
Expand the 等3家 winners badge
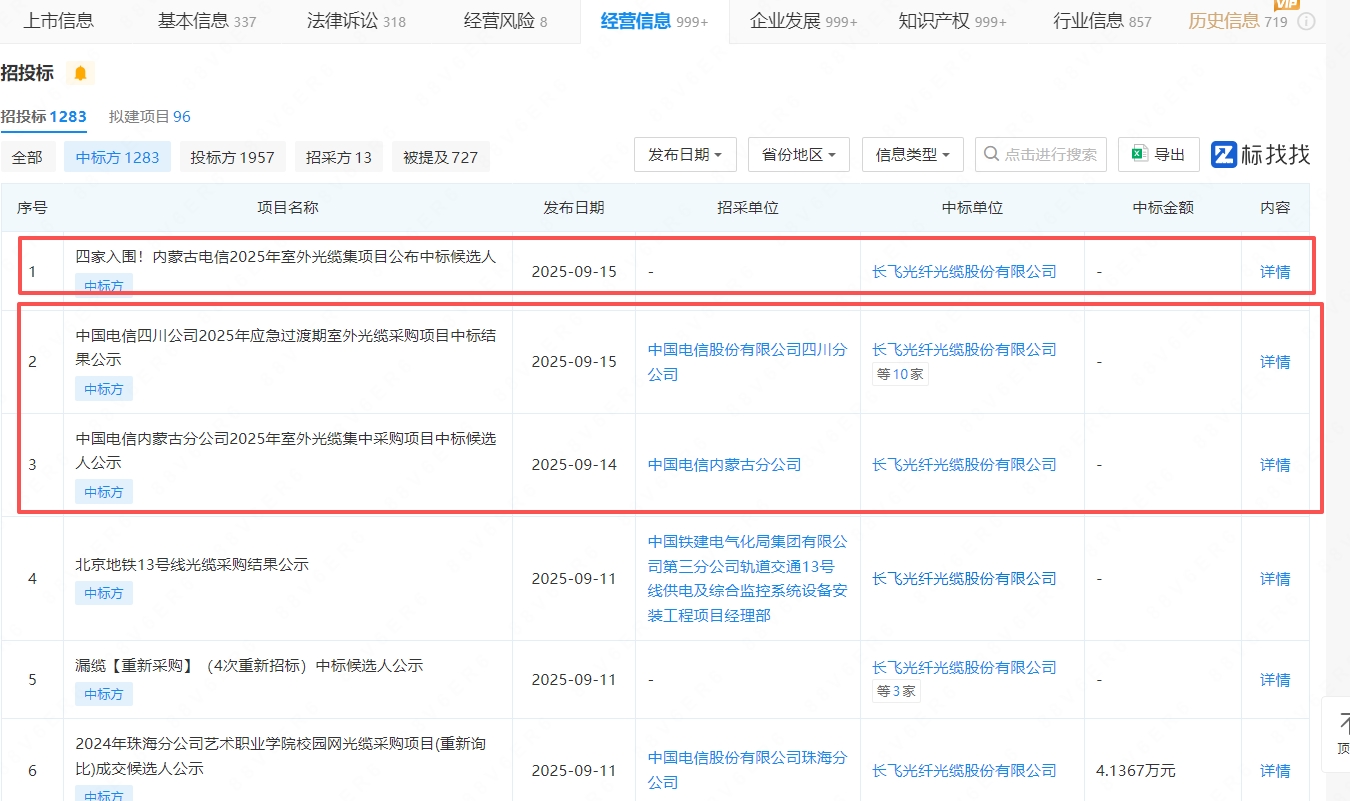pyautogui.click(x=896, y=691)
